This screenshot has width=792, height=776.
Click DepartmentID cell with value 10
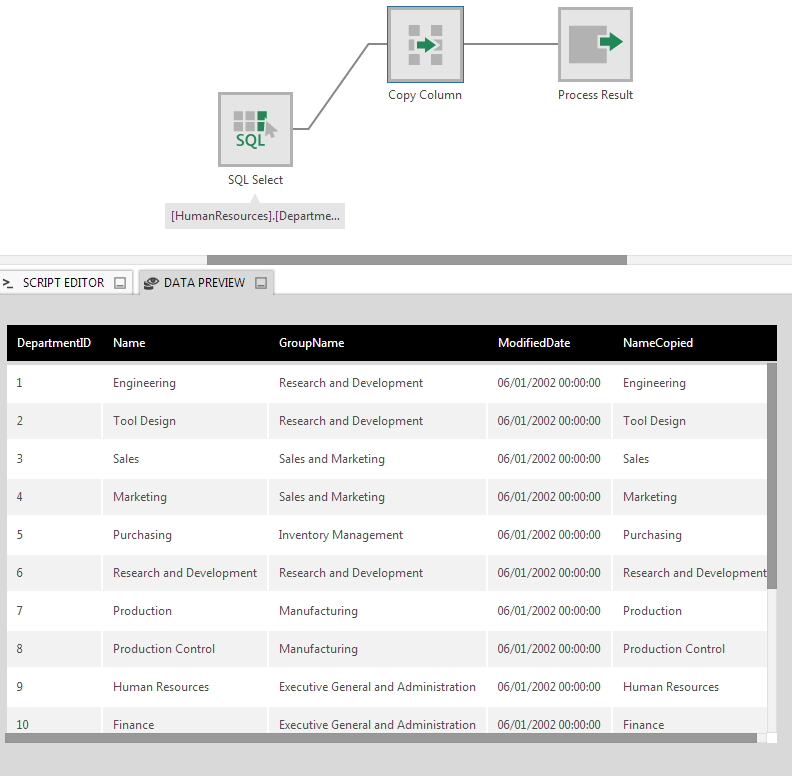pyautogui.click(x=54, y=720)
